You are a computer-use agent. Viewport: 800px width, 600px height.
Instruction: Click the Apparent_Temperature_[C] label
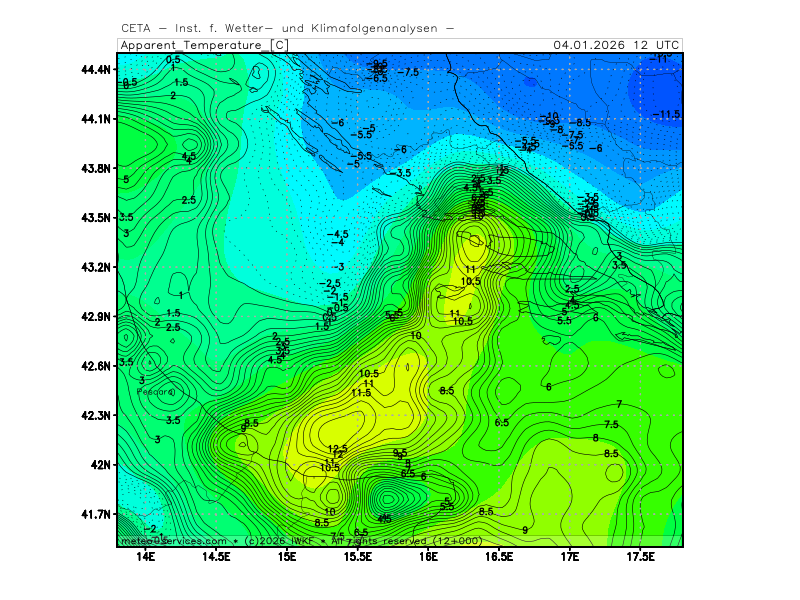(x=205, y=45)
